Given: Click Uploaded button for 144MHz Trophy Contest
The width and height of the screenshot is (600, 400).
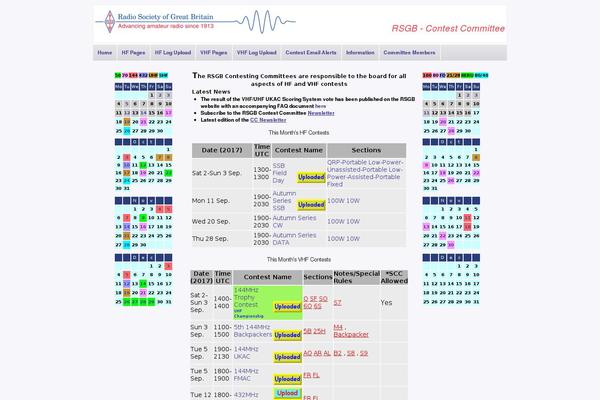Looking at the screenshot, I should click(x=287, y=307).
